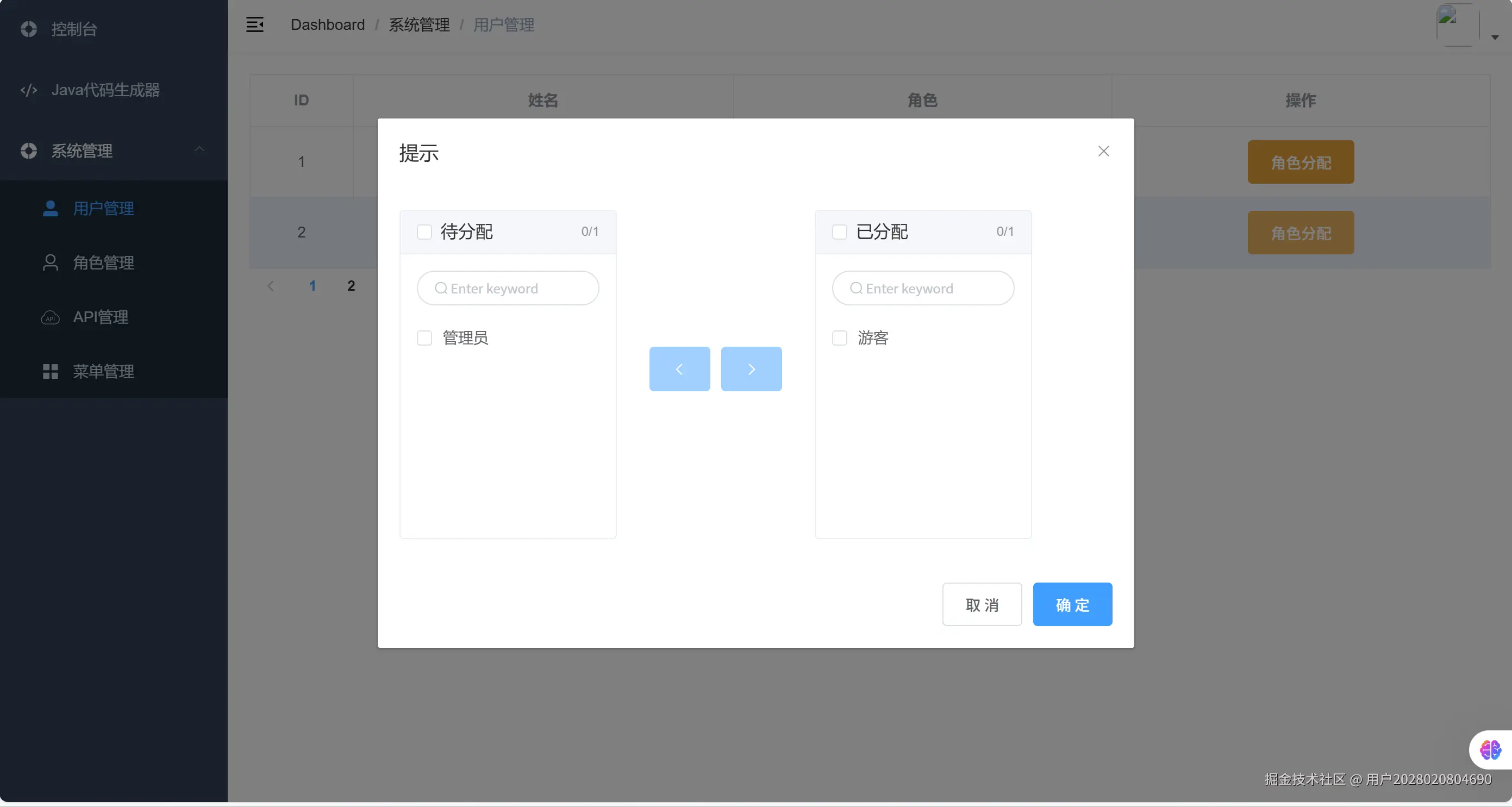Click the 菜单管理 grid icon
This screenshot has width=1512, height=807.
(x=51, y=372)
